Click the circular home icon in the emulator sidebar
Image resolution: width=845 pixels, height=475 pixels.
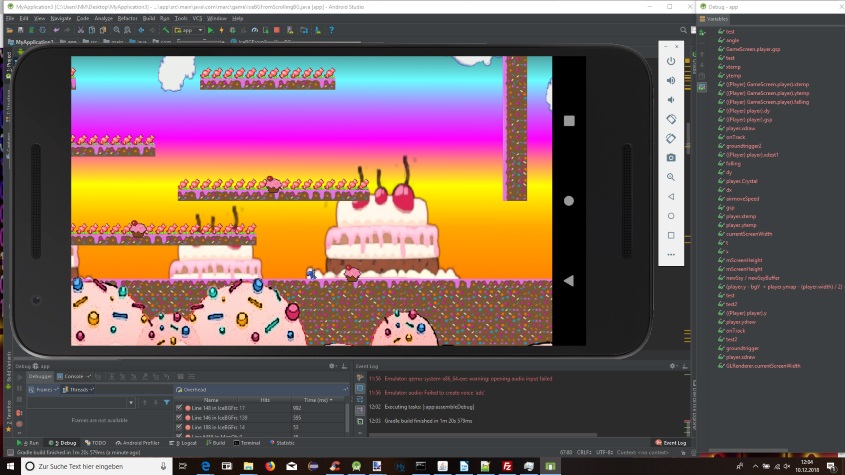point(671,216)
